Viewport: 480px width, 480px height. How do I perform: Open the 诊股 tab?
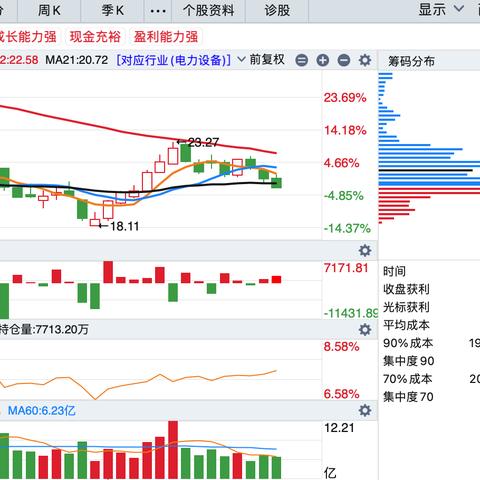point(277,10)
